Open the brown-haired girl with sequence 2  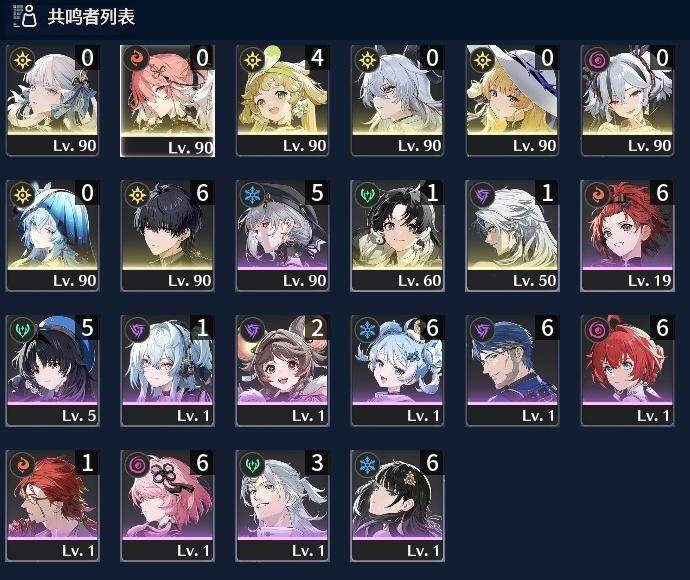pos(283,371)
